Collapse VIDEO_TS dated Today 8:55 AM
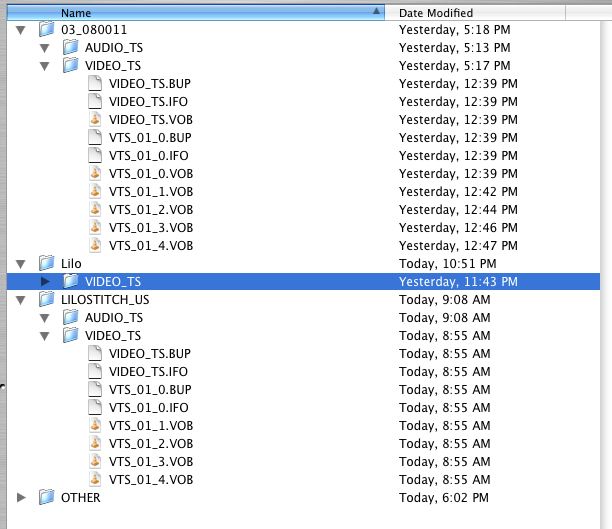The height and width of the screenshot is (529, 612). click(x=45, y=336)
